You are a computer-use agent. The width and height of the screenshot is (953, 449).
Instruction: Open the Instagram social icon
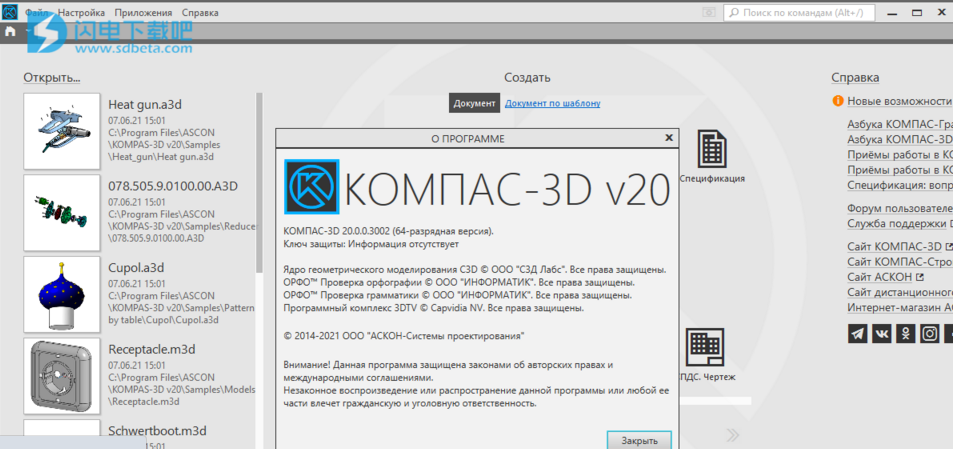929,333
